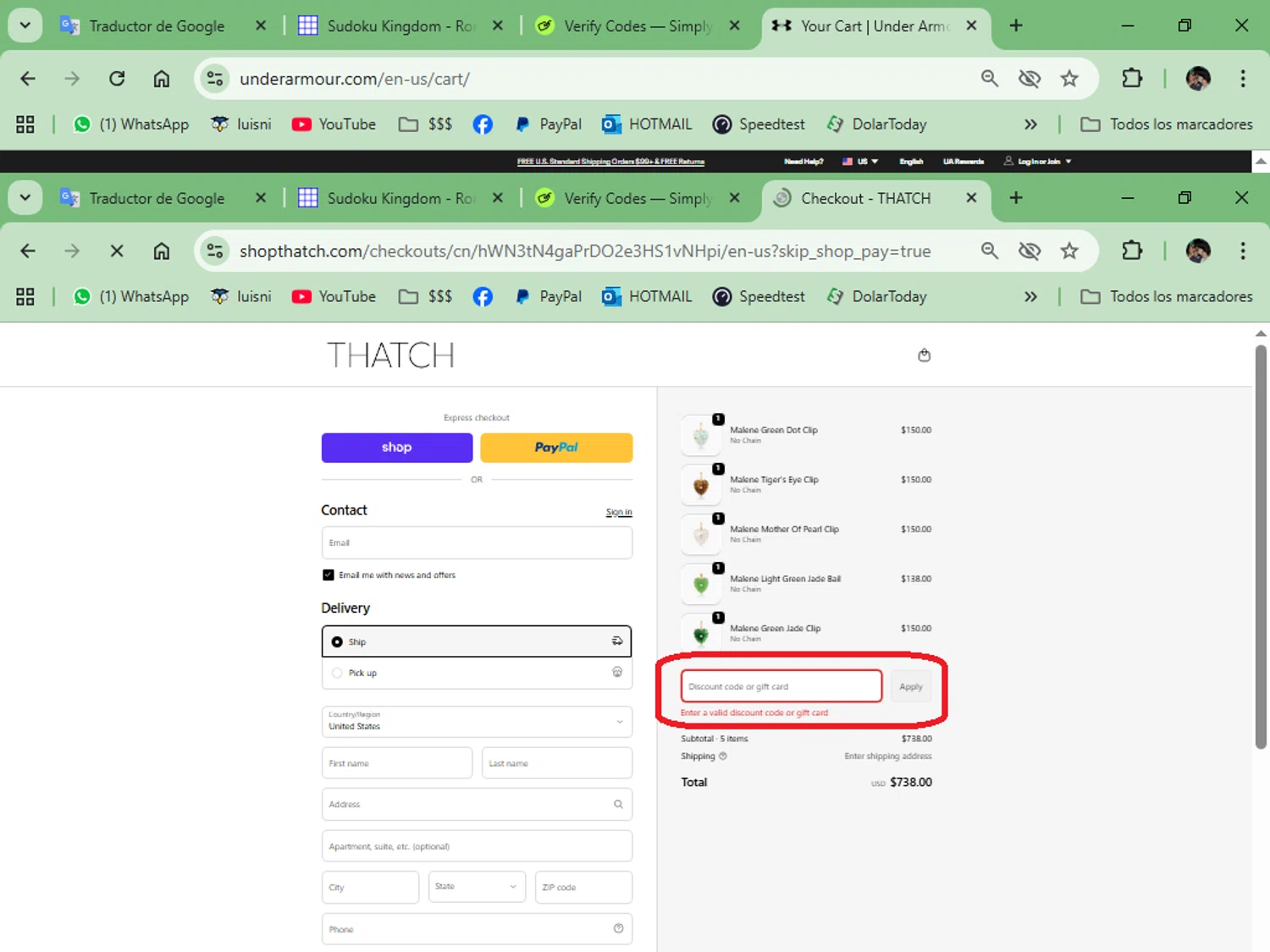Open WhatsApp bookmark in Under Armour window
1270x952 pixels.
tap(130, 124)
